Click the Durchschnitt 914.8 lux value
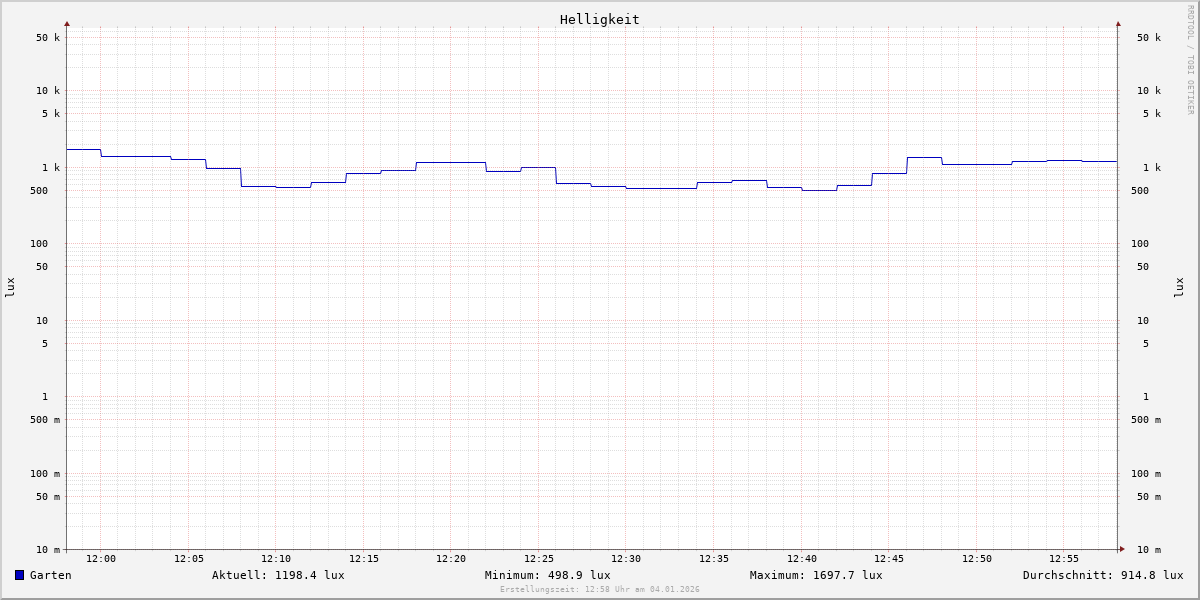1200x600 pixels. click(1102, 575)
